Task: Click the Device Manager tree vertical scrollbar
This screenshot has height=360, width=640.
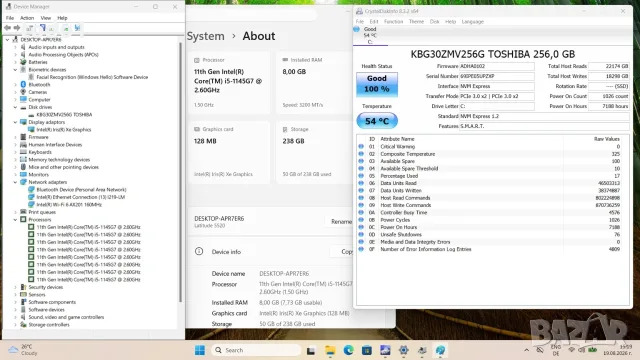Action: pyautogui.click(x=180, y=171)
